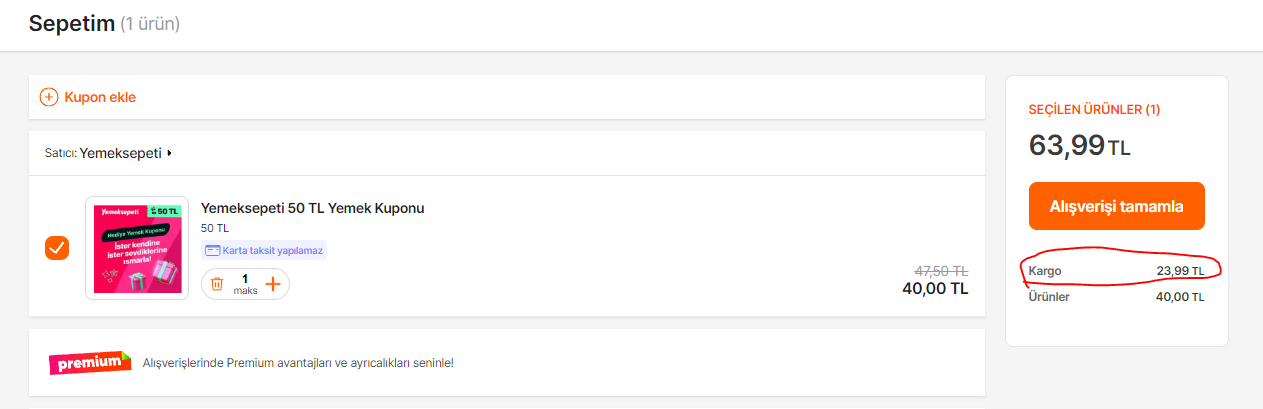
Task: Click the SEÇİLEN ÜRÜNLER (1) heading
Action: (1094, 109)
